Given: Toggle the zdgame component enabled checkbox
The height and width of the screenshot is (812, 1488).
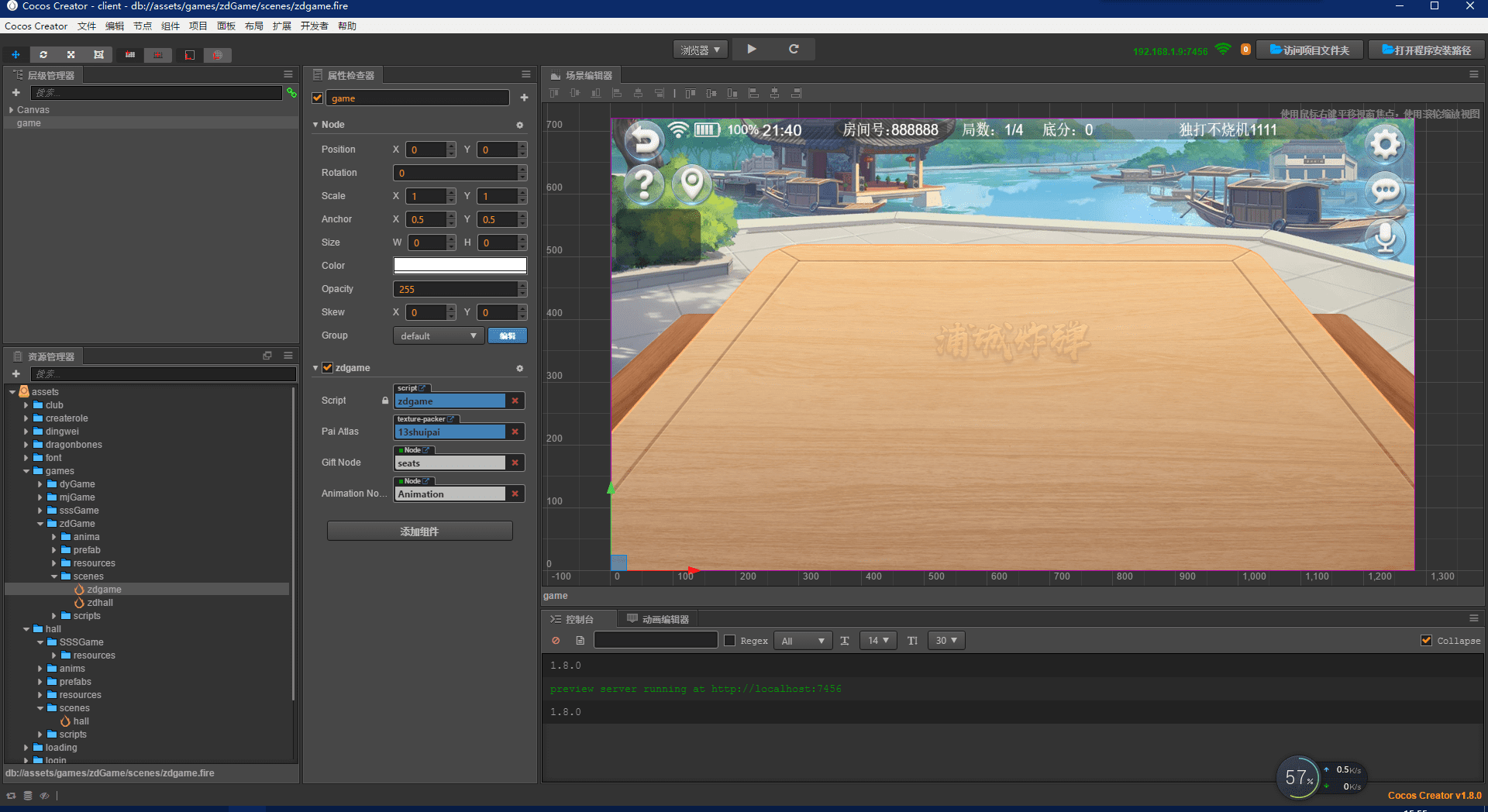Looking at the screenshot, I should (x=328, y=367).
